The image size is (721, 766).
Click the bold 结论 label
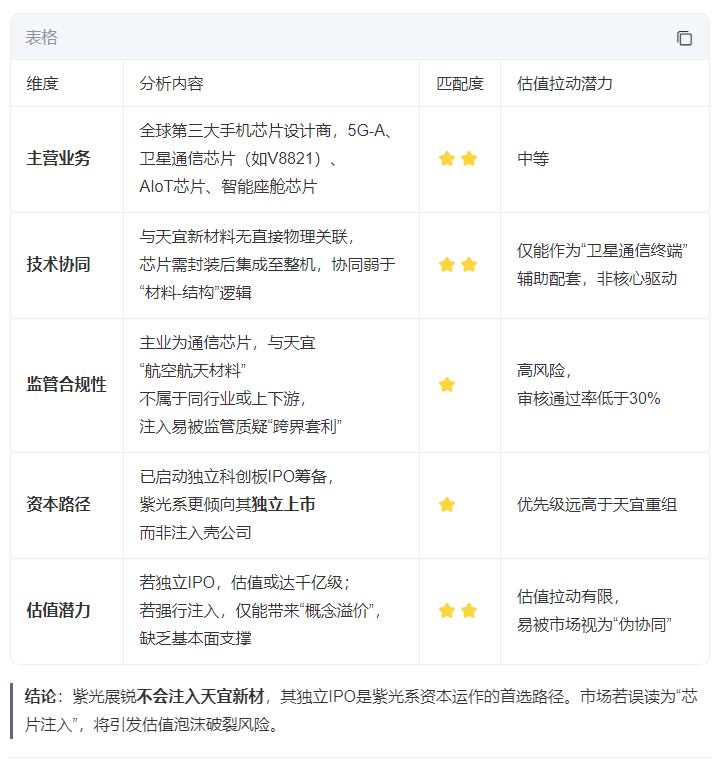(x=41, y=697)
